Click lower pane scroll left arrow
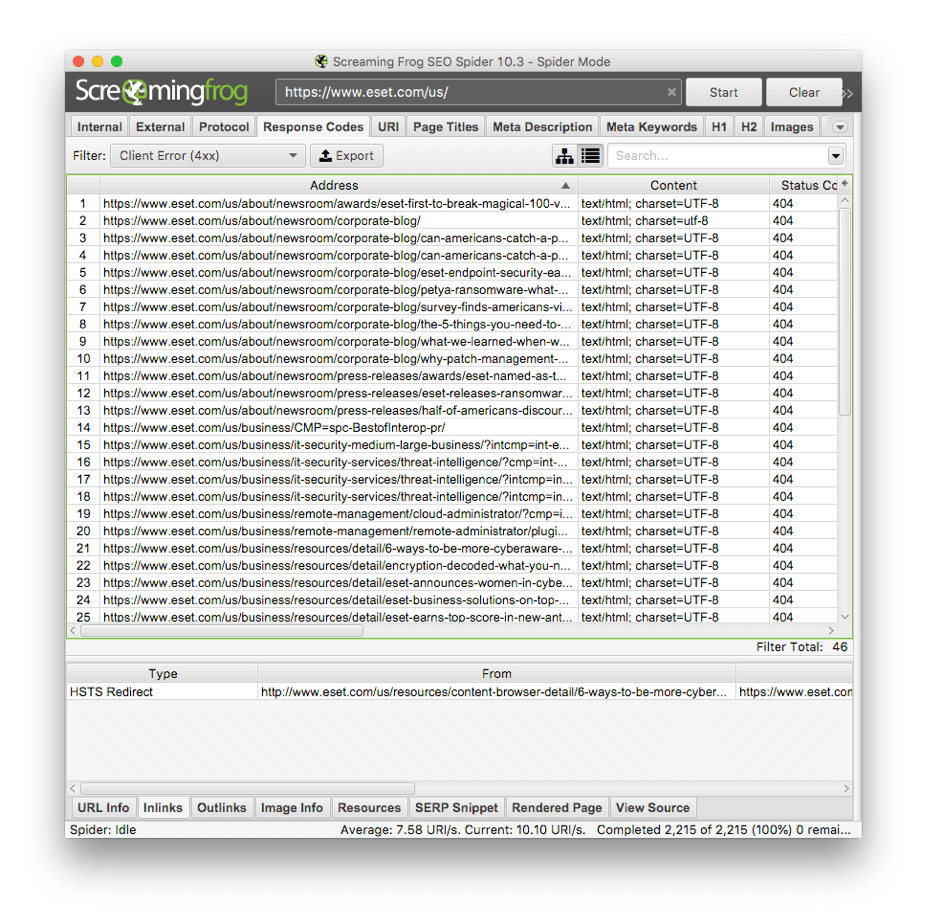 (x=73, y=789)
